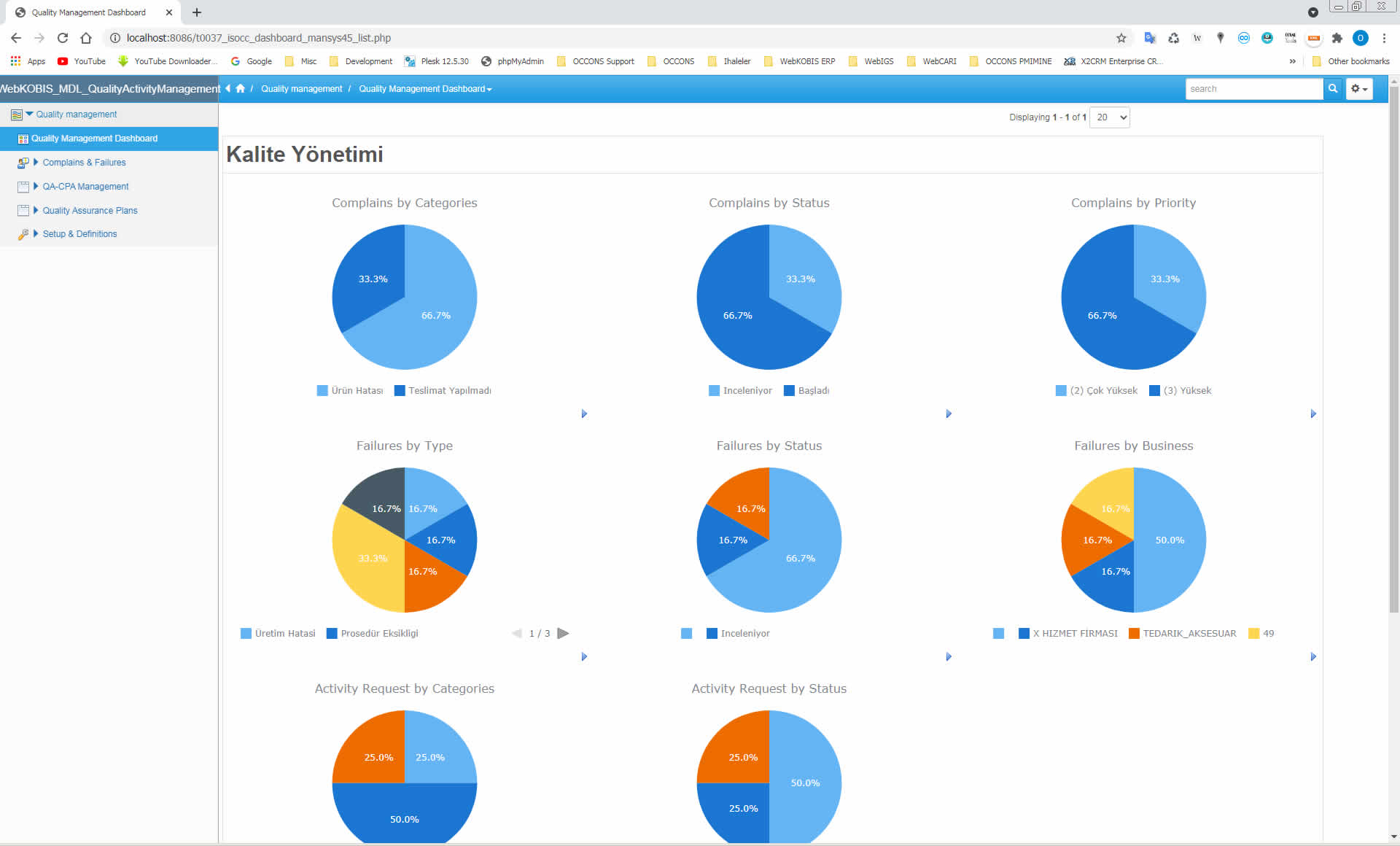This screenshot has width=1400, height=846.
Task: Open the WebKOBIS ERP bookmarks folder
Action: [x=799, y=61]
